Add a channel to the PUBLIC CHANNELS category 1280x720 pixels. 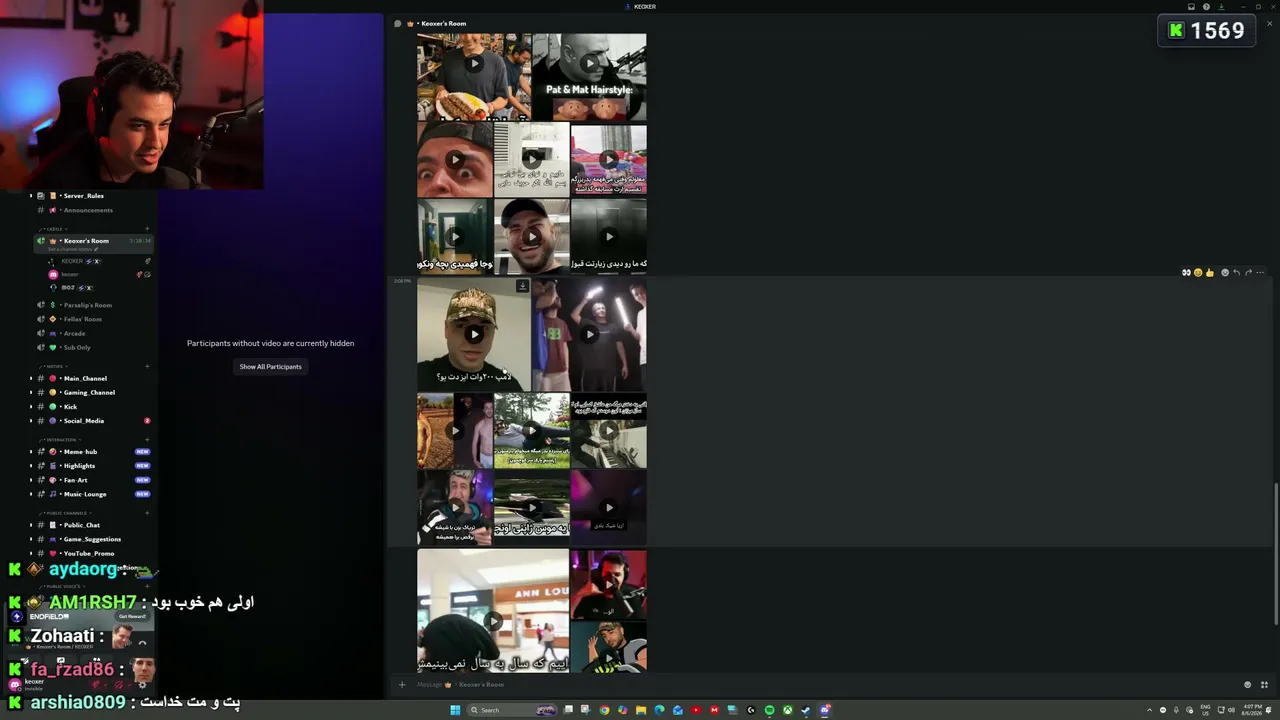[x=147, y=513]
